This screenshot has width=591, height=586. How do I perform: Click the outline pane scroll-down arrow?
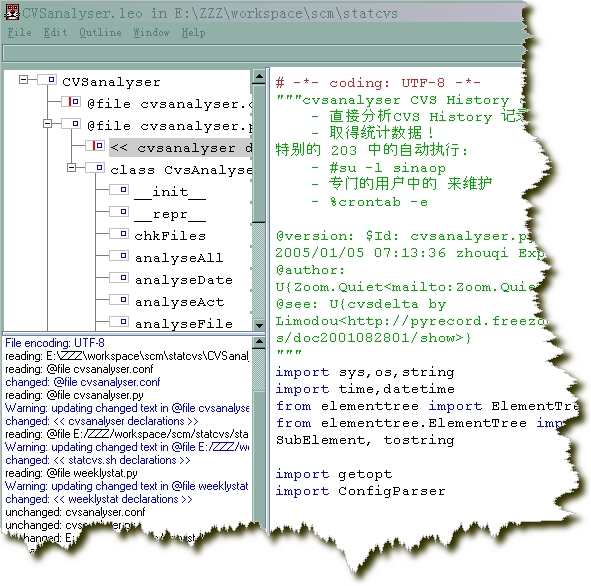259,325
